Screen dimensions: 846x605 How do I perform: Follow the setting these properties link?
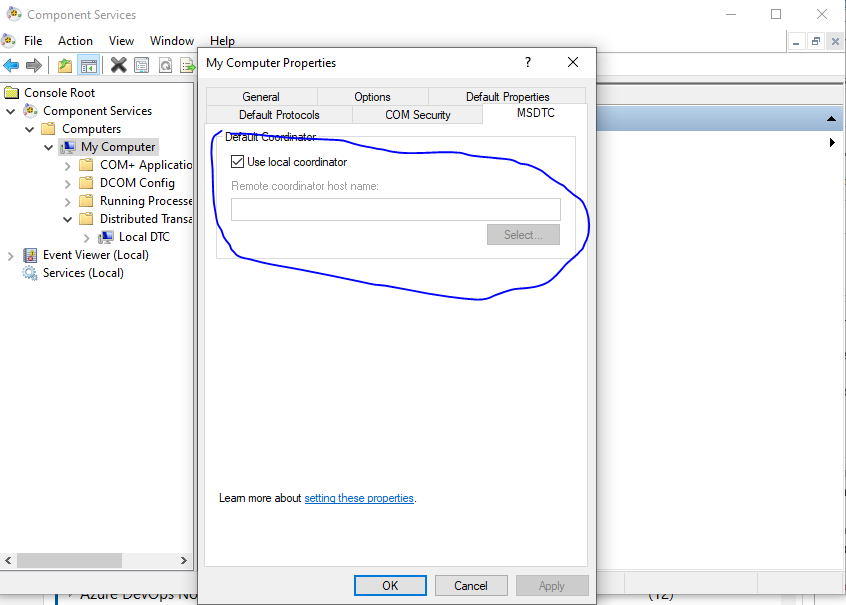tap(359, 497)
